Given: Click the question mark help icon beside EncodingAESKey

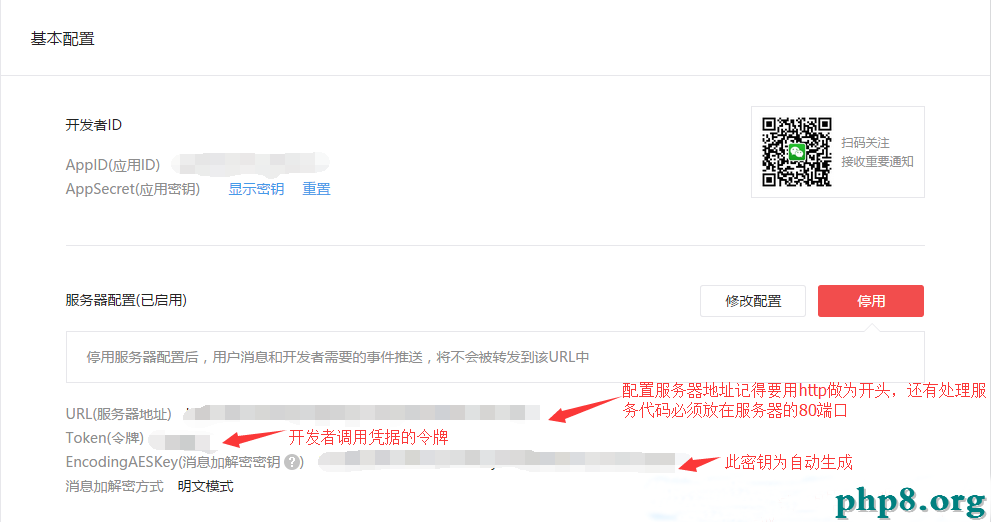Looking at the screenshot, I should pos(292,462).
